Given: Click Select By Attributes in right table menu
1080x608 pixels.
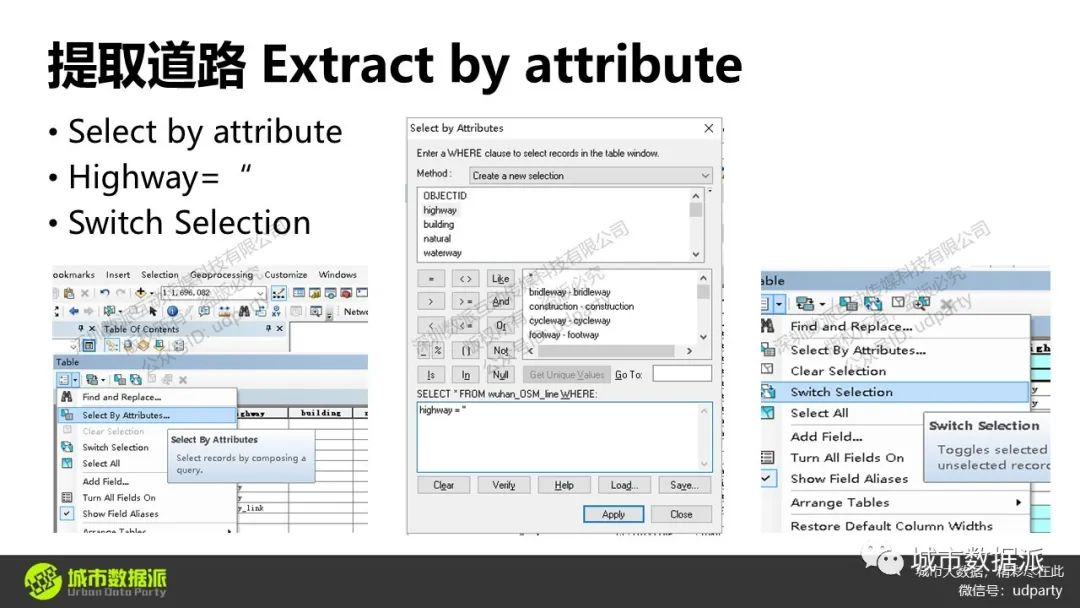Looking at the screenshot, I should coord(858,350).
